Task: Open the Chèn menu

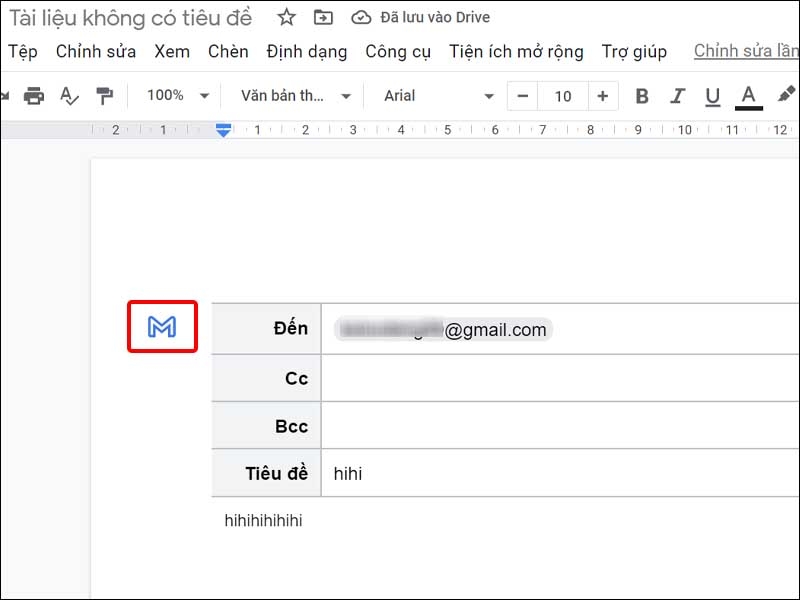Action: [x=228, y=51]
